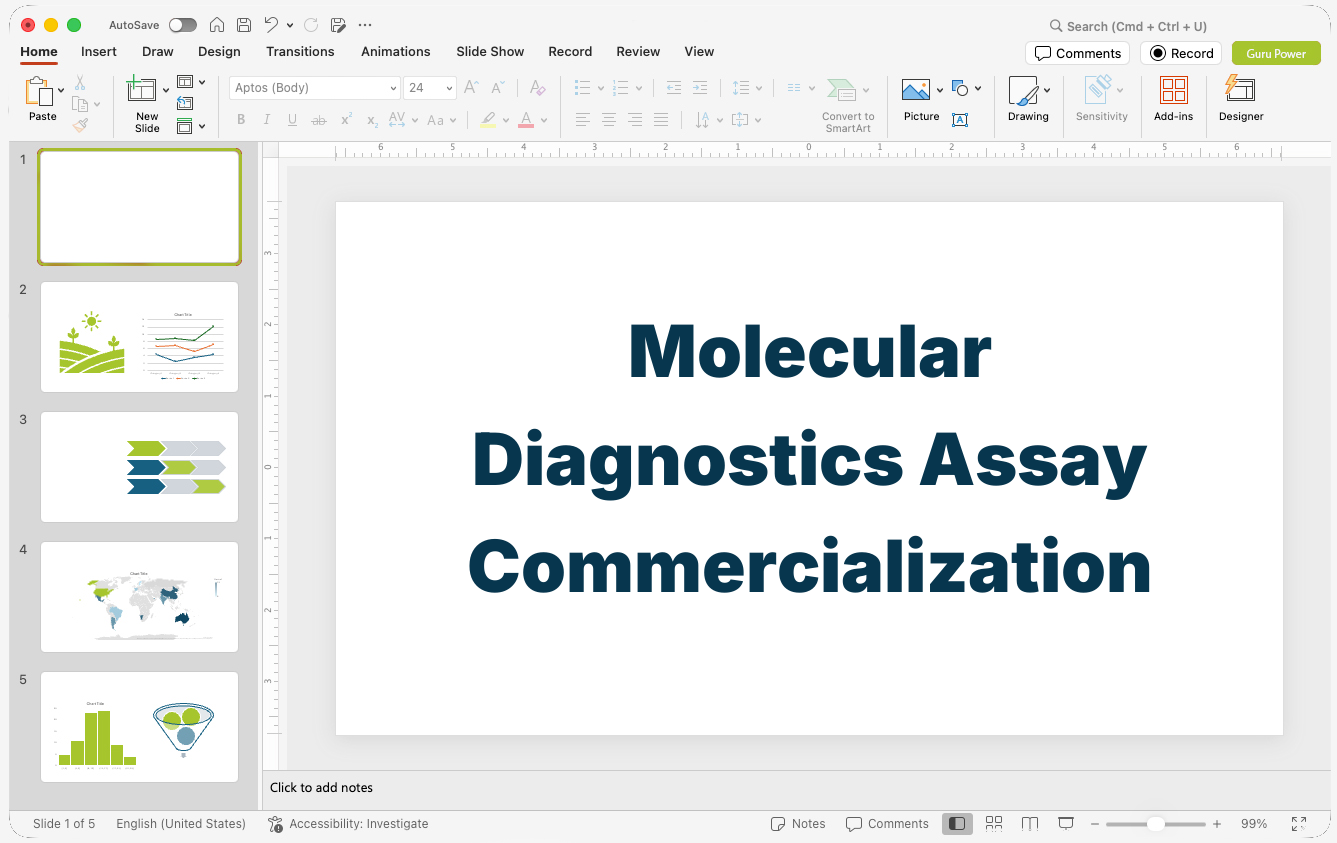This screenshot has height=843, width=1337.
Task: Click English (United States) language indicator
Action: point(181,824)
